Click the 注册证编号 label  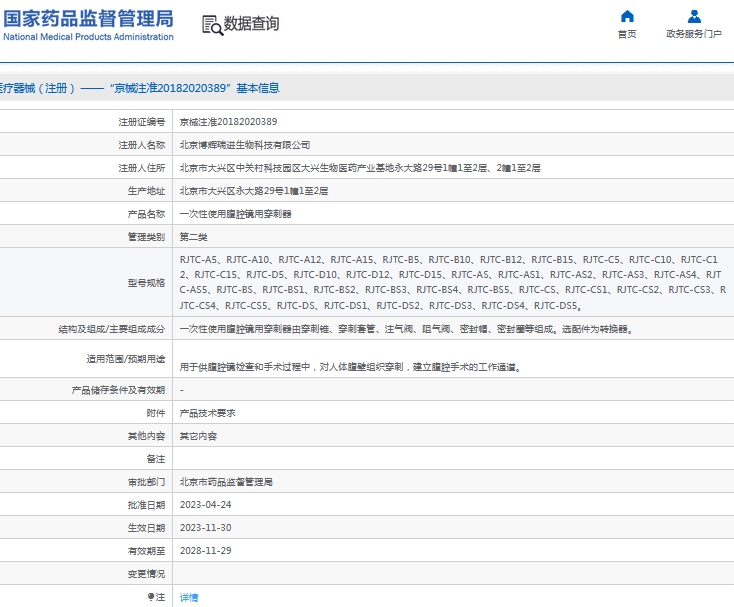[142, 122]
